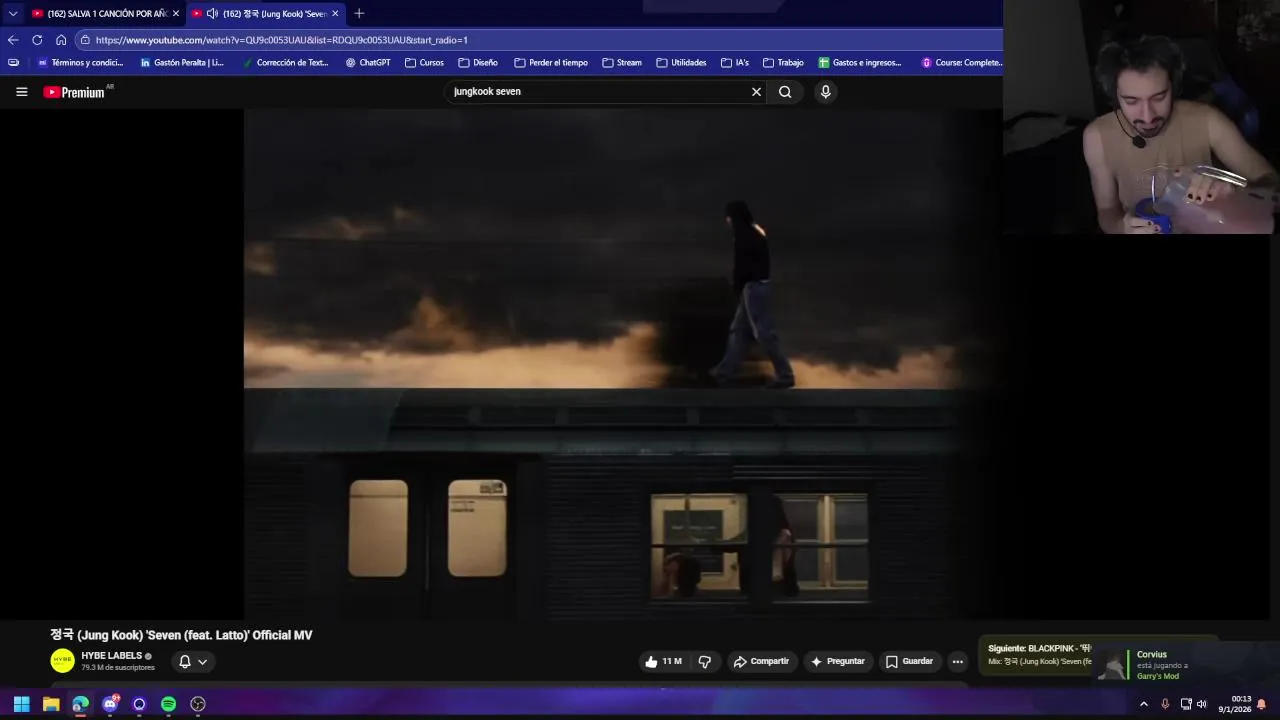Click the browser address bar URL

(281, 40)
